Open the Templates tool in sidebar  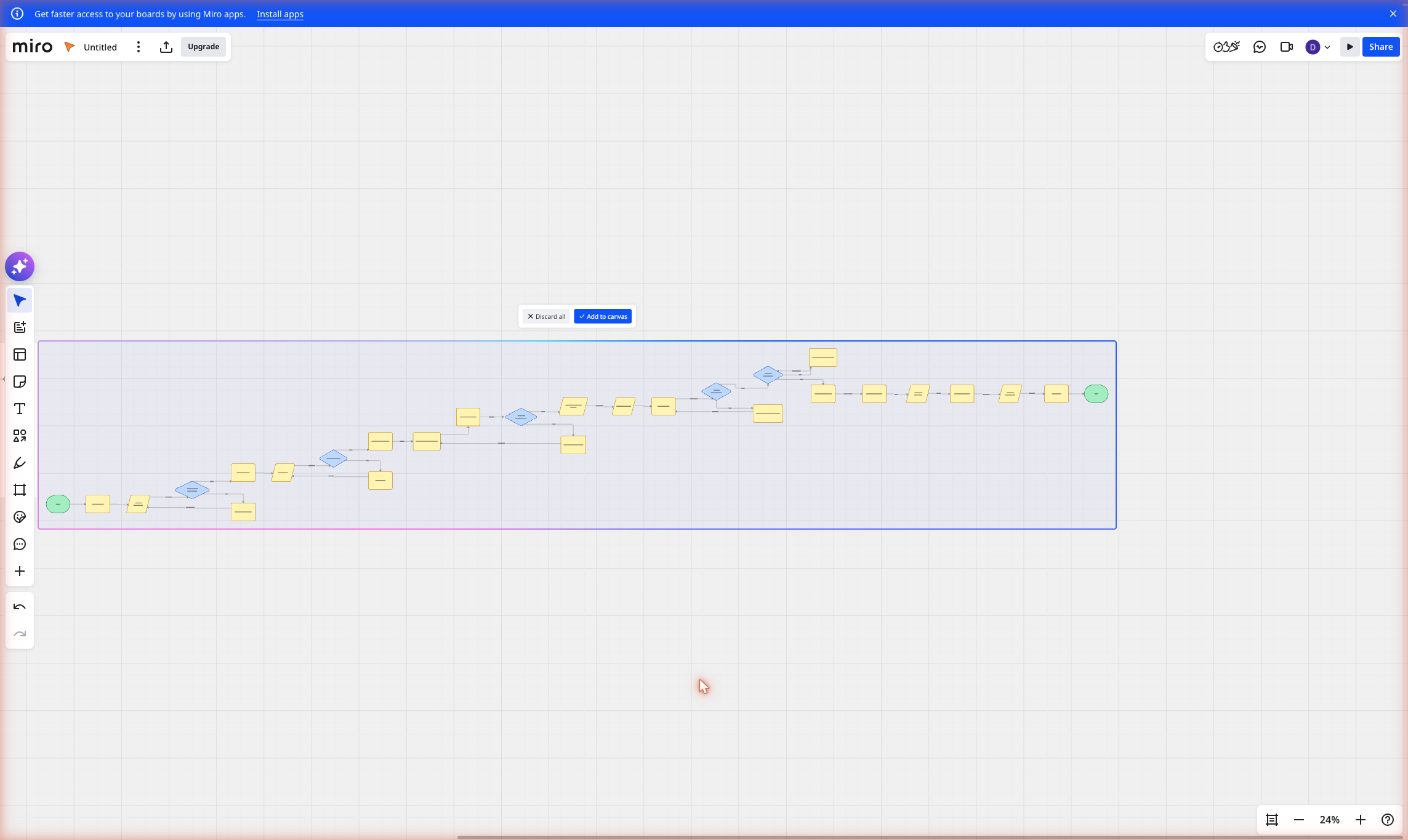[20, 327]
